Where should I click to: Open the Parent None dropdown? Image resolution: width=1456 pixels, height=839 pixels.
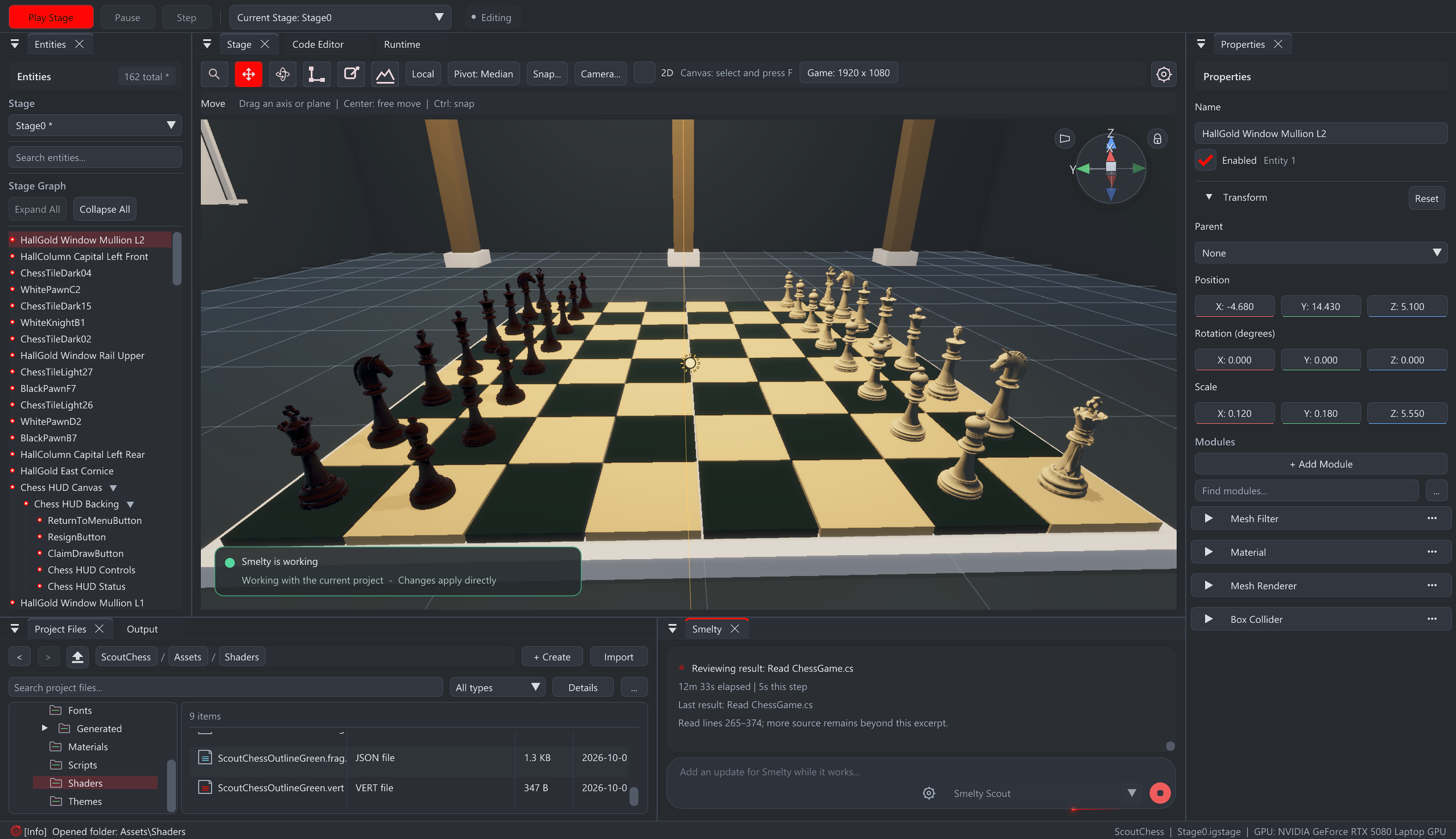pyautogui.click(x=1321, y=253)
